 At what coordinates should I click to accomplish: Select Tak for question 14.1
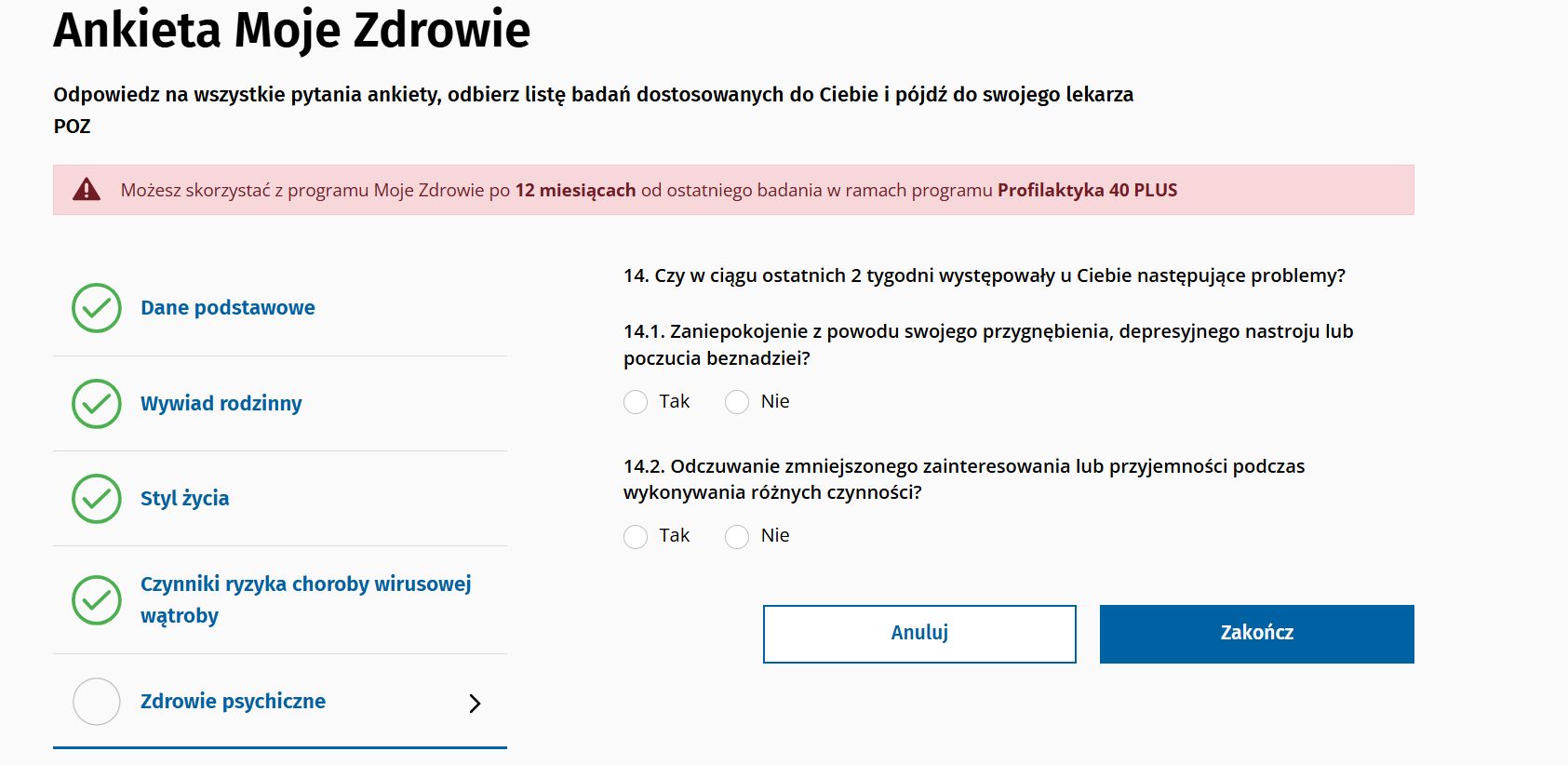coord(635,401)
